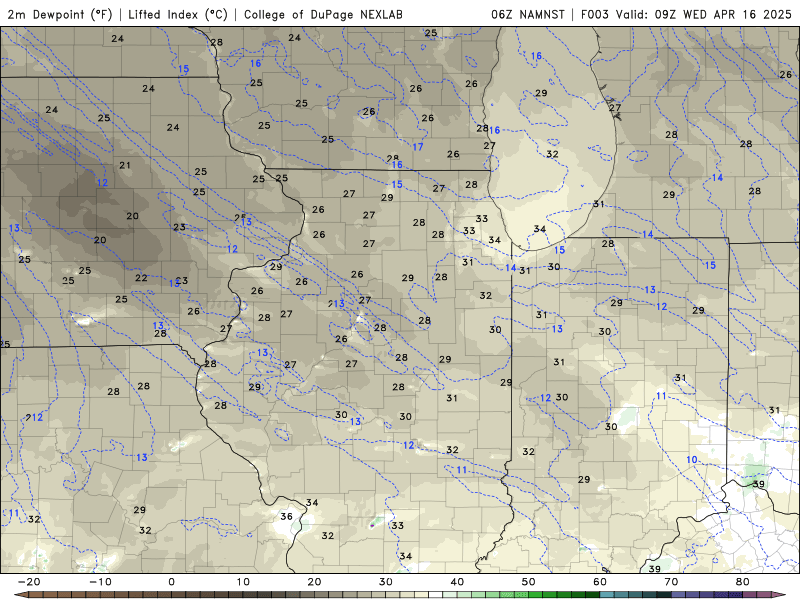Click the "06Z NAMNST" model run label
Screen dimensions: 800x600
click(528, 14)
